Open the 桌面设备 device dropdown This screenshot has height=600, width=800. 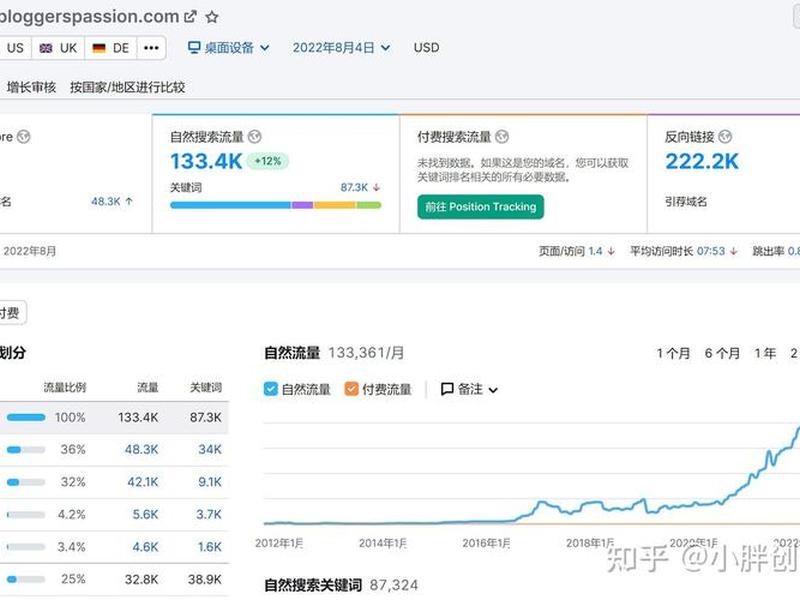tap(229, 47)
